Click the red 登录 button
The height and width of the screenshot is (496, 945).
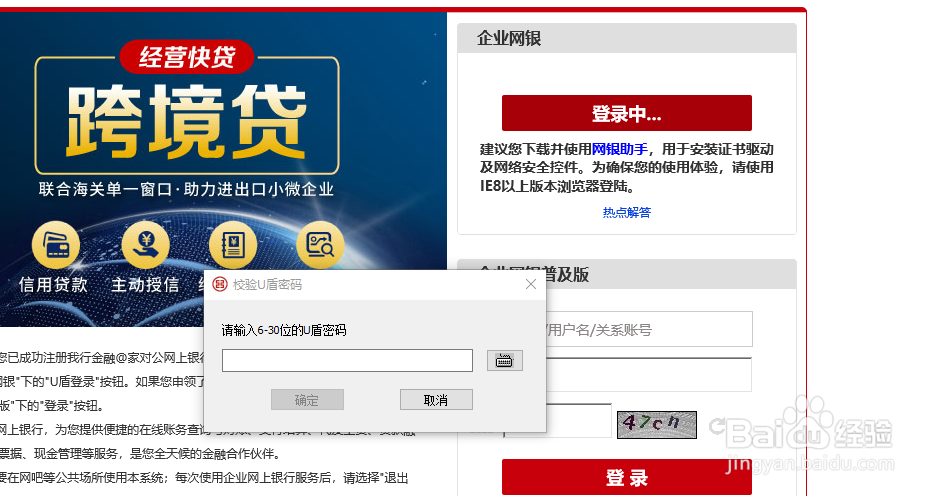pyautogui.click(x=627, y=477)
